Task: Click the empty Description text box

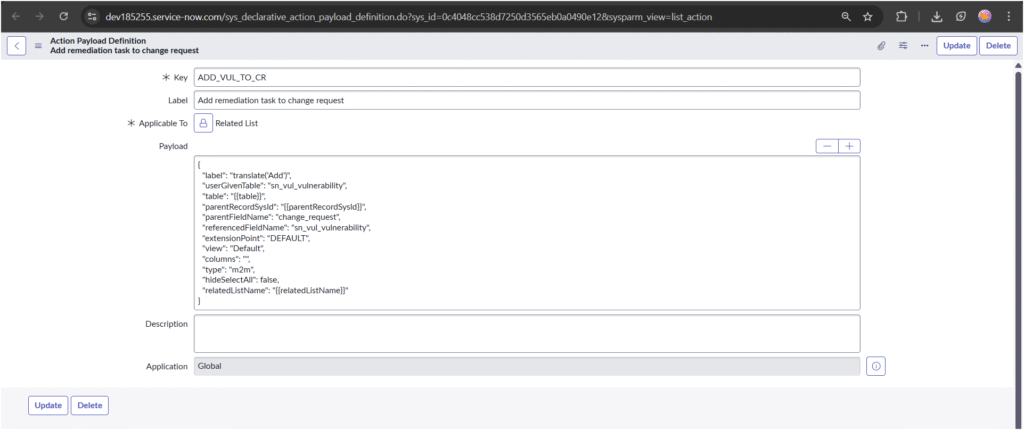Action: (x=526, y=333)
